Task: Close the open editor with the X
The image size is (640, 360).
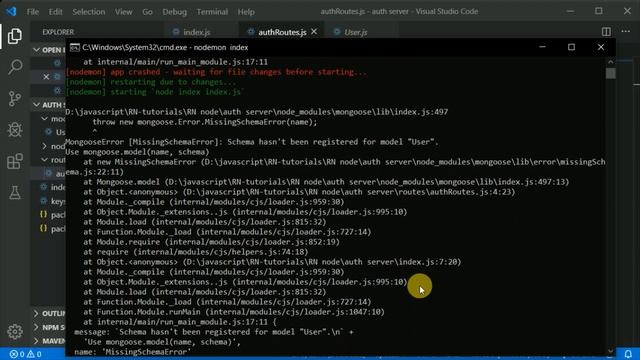Action: point(46,77)
